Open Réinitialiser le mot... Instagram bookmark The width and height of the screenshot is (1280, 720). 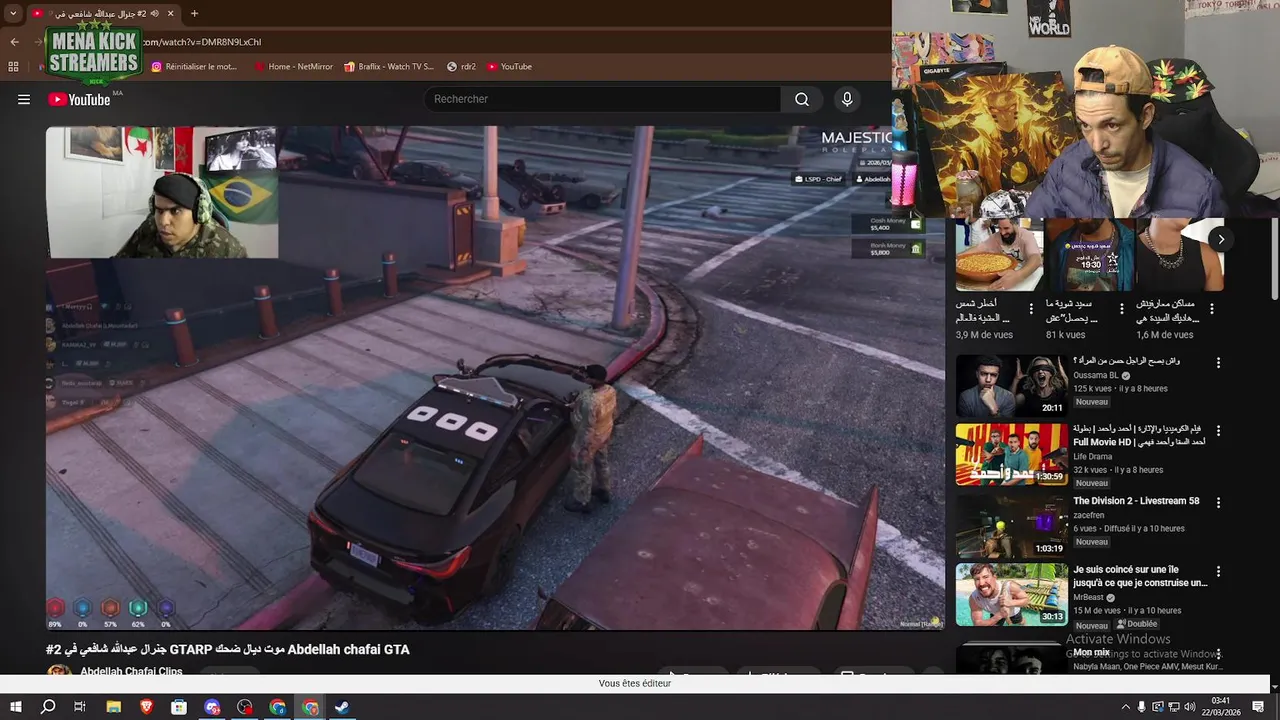click(194, 67)
